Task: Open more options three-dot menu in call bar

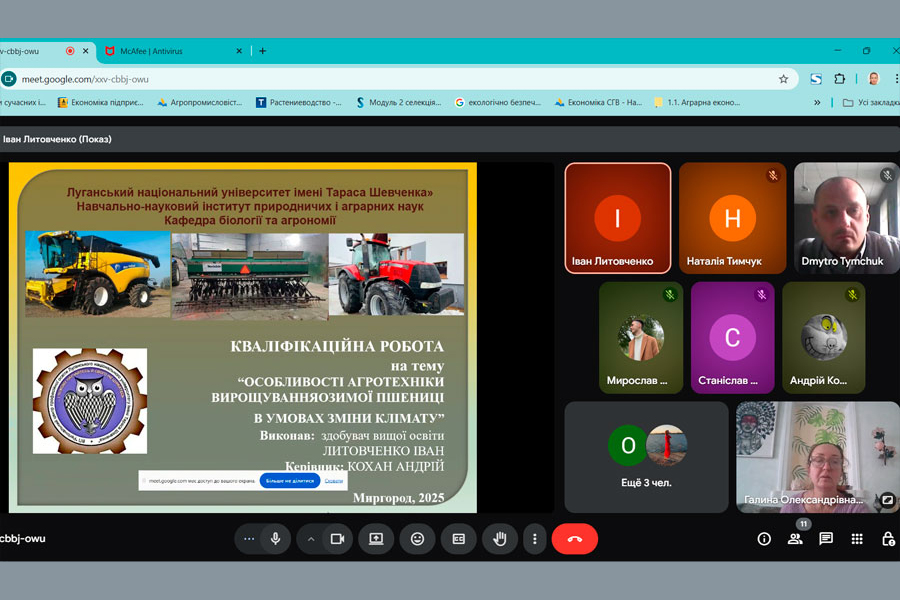Action: click(x=535, y=539)
